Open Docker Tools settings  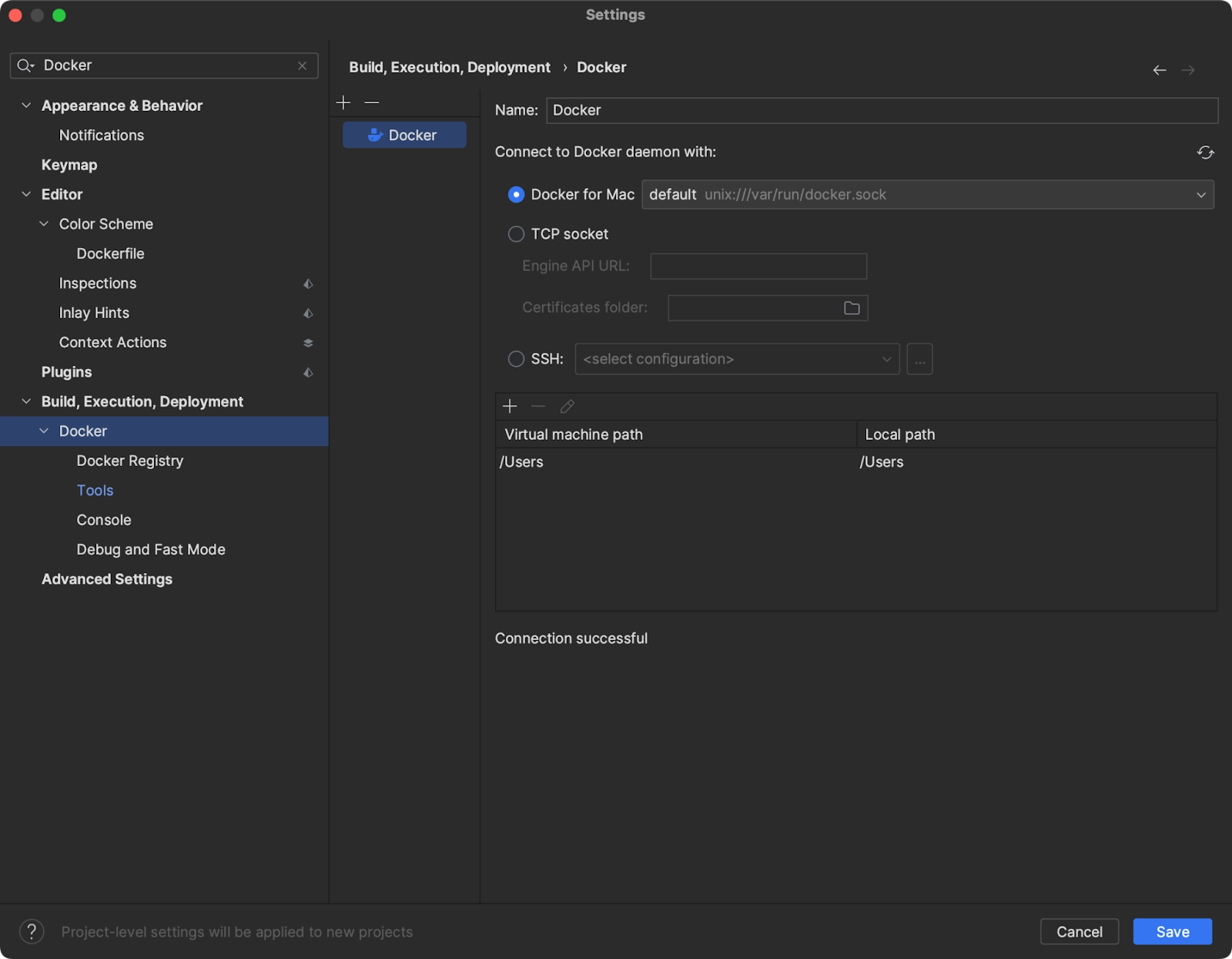coord(95,491)
